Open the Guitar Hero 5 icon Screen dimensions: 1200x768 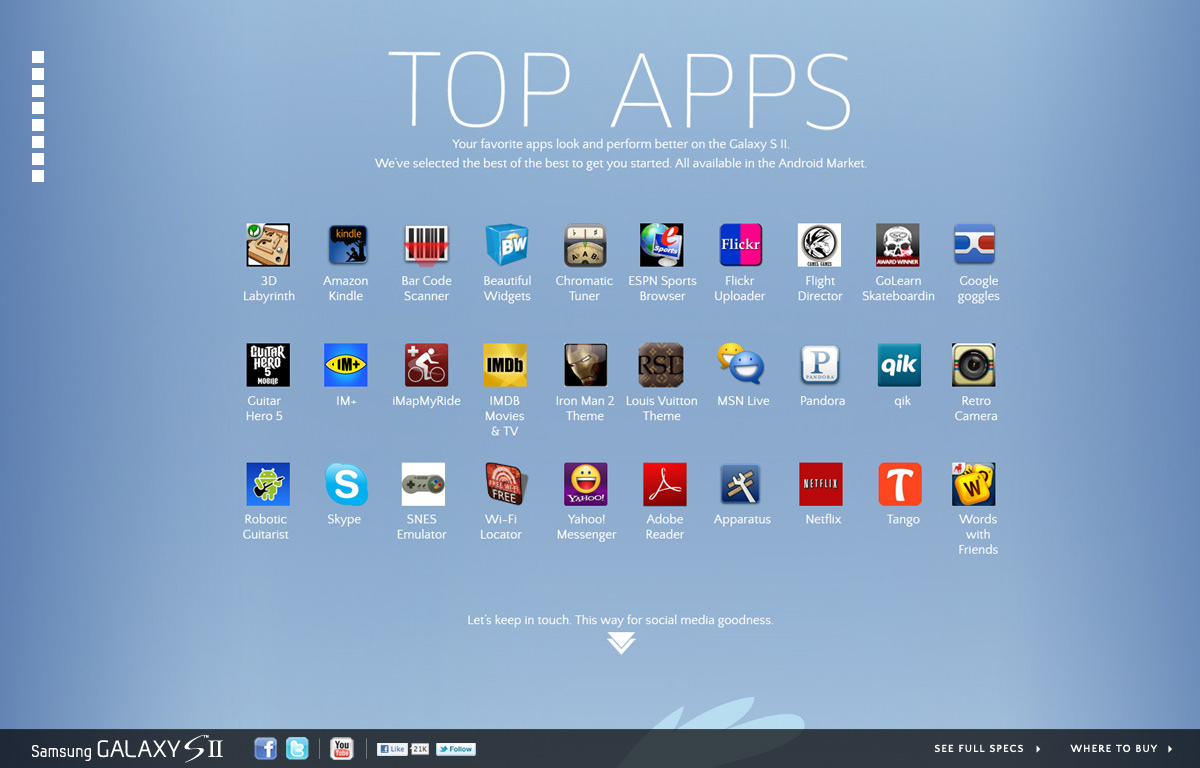pos(268,365)
